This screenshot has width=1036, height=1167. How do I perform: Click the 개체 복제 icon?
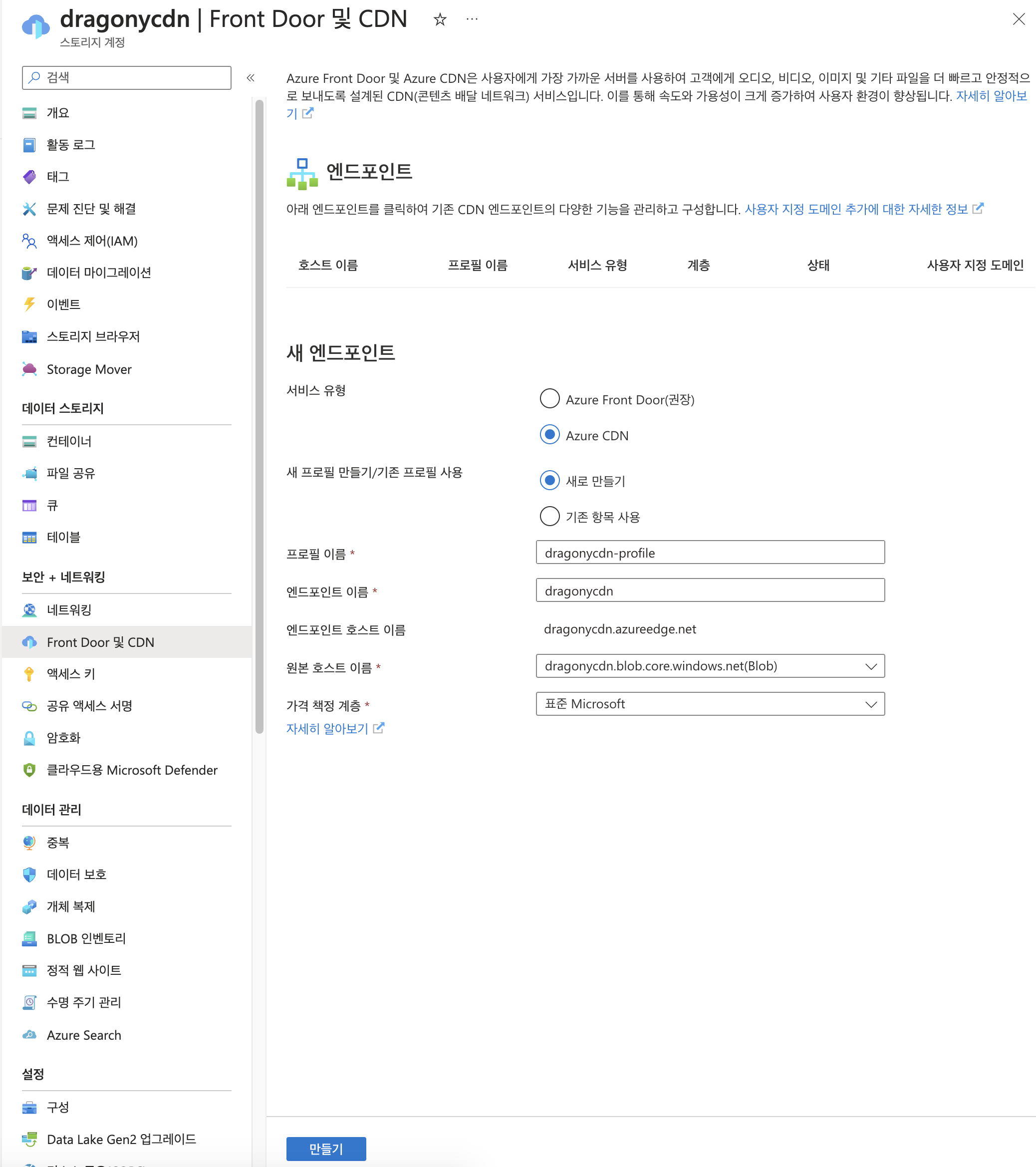tap(29, 906)
